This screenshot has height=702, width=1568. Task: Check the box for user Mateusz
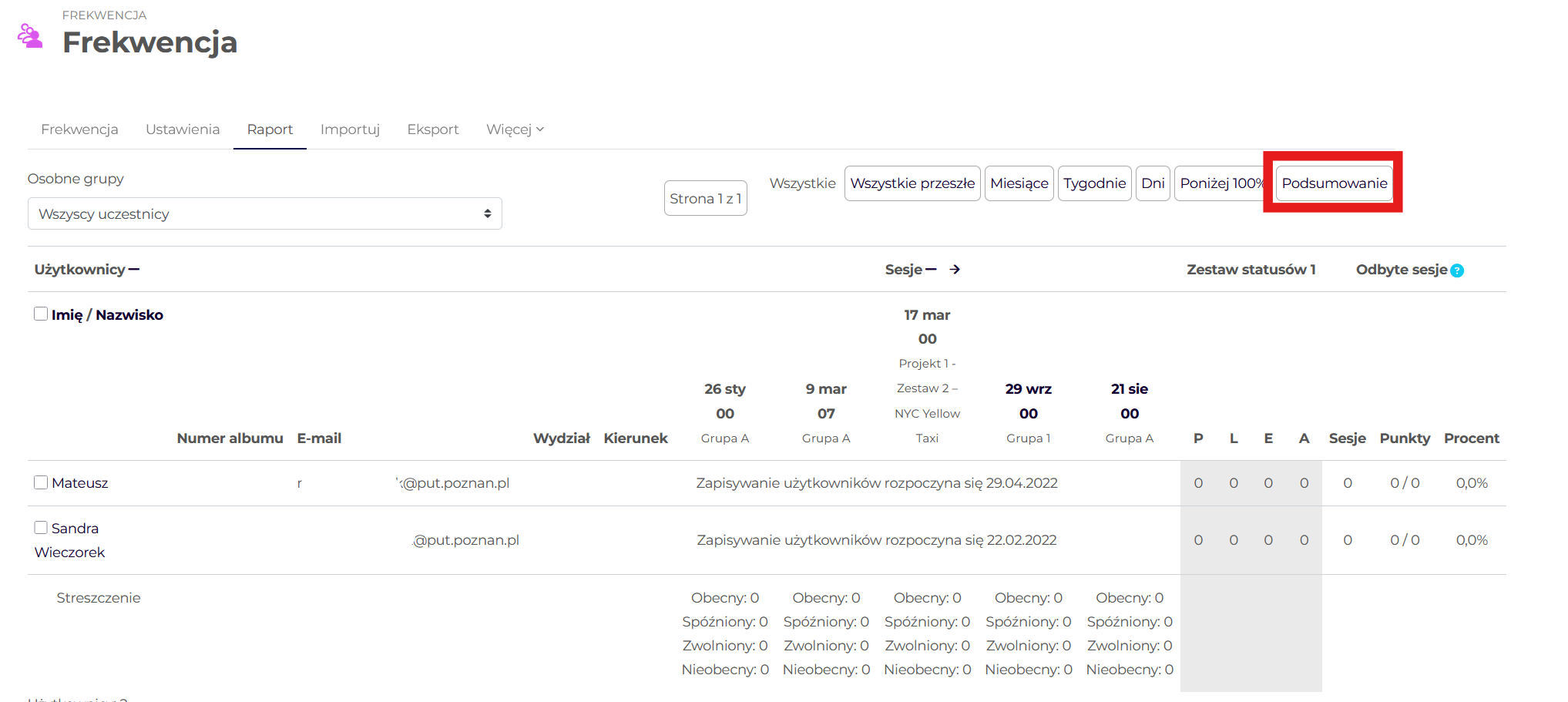point(41,482)
